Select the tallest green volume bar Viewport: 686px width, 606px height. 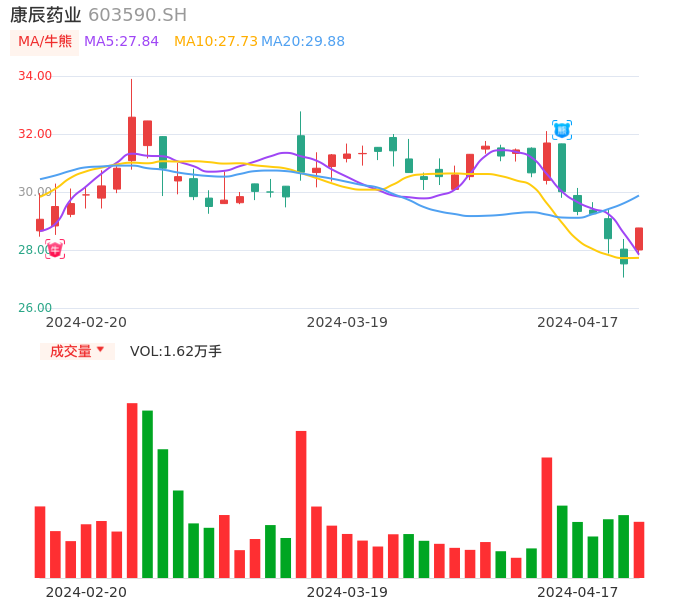(147, 494)
